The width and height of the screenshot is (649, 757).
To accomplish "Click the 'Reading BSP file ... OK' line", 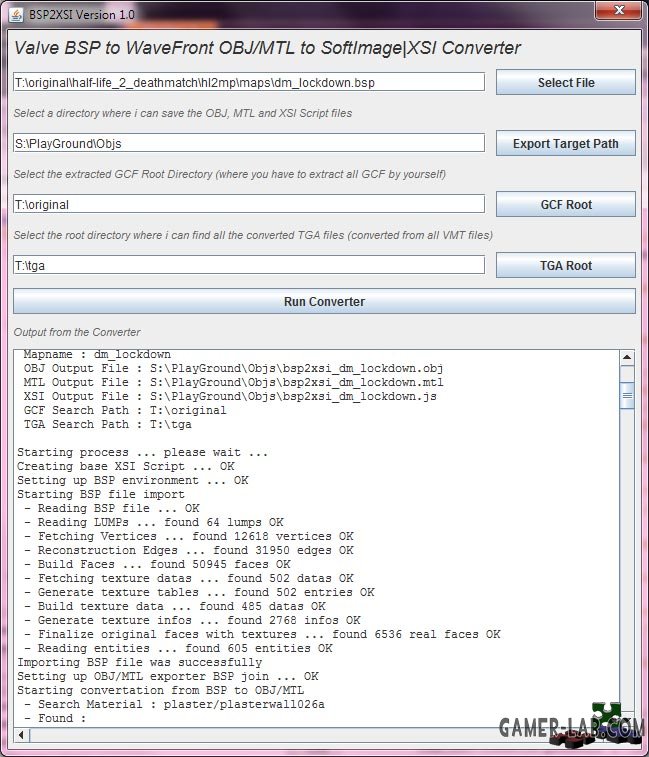I will pyautogui.click(x=112, y=508).
